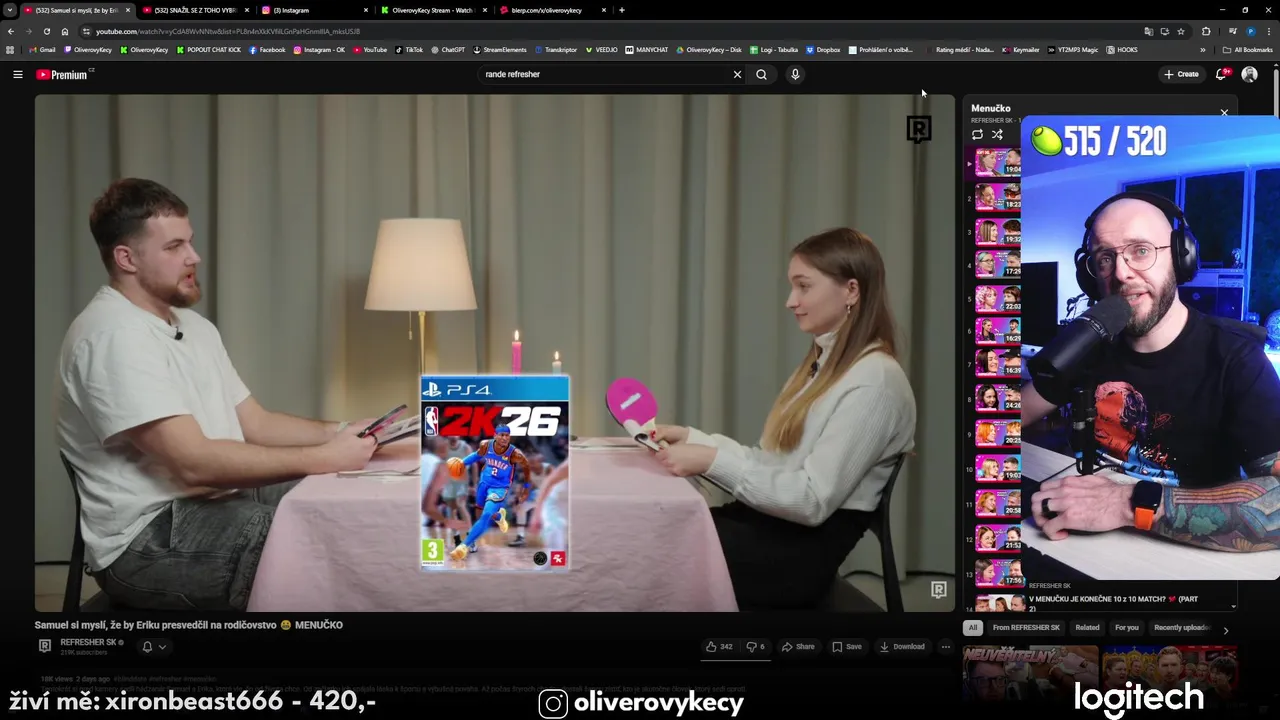
Task: Select the All filter chip
Action: point(973,627)
